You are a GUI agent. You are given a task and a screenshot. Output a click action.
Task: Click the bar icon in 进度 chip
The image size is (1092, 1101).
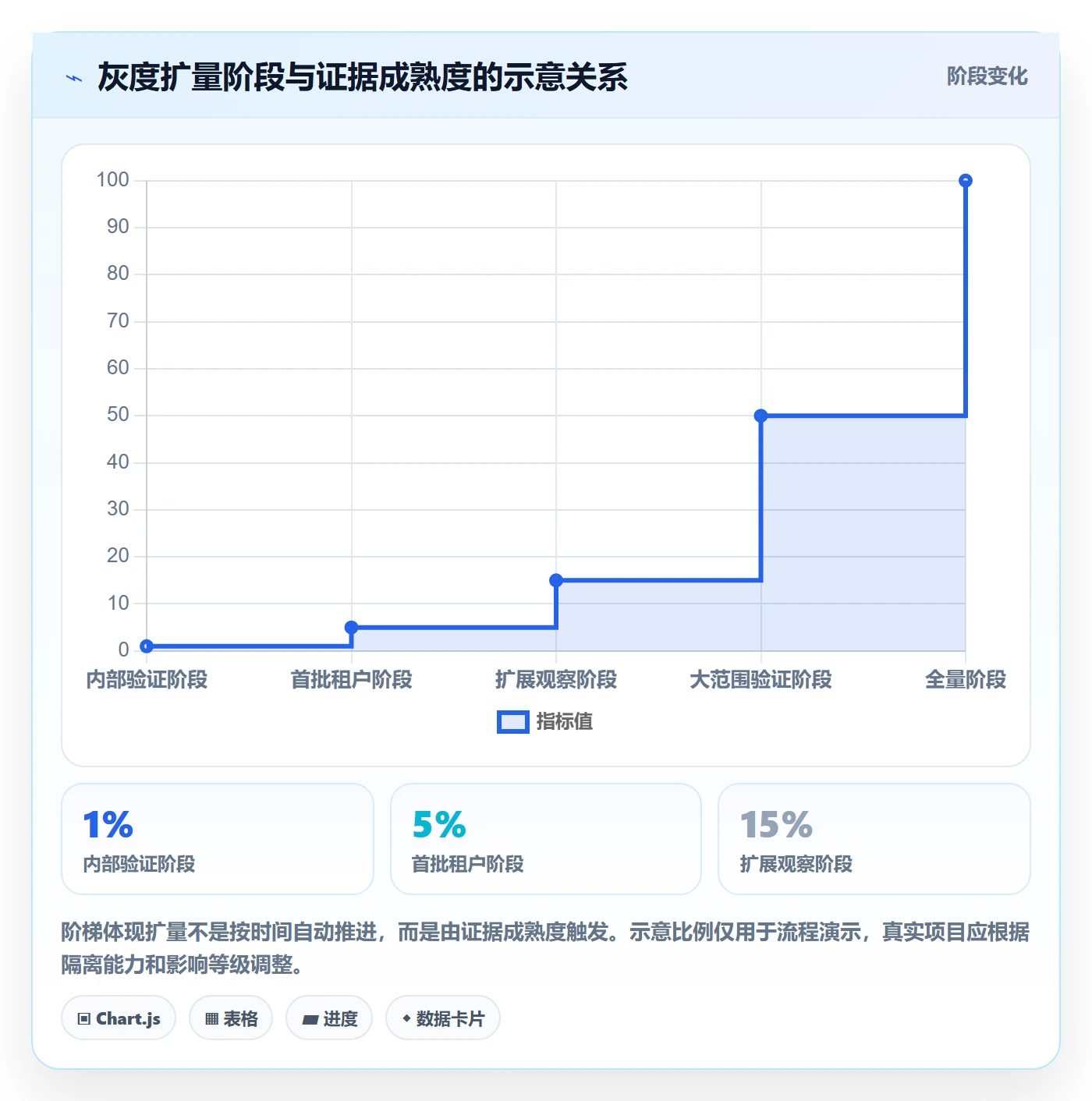(310, 1020)
